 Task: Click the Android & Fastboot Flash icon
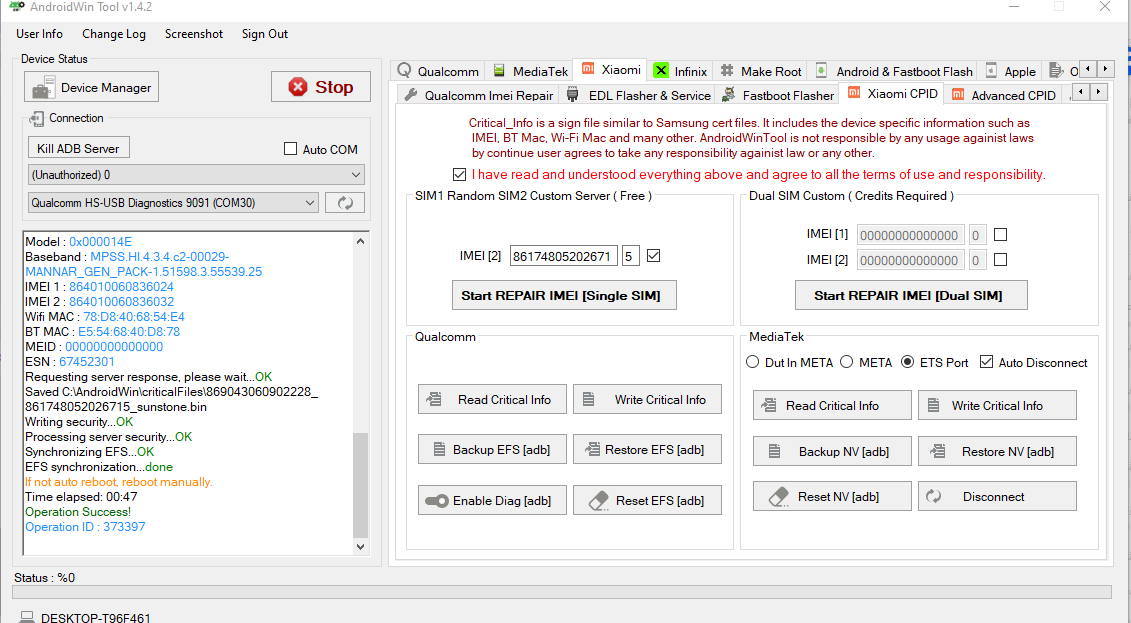click(x=821, y=70)
